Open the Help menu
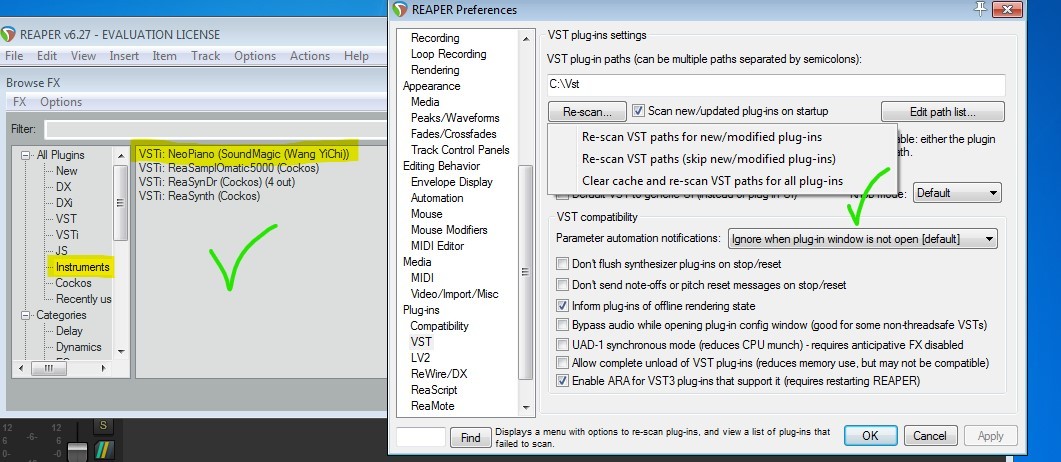Screen dimensions: 1061x462 point(356,56)
